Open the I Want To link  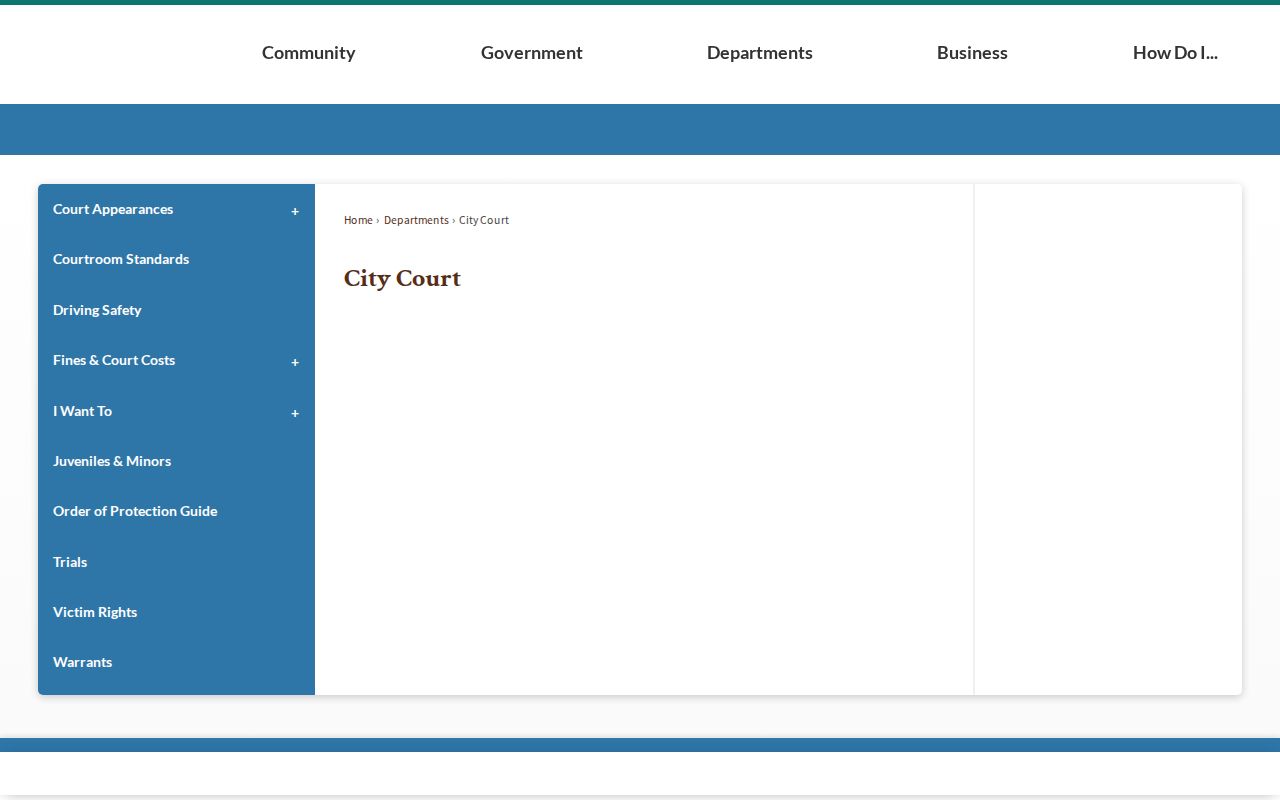coord(82,411)
